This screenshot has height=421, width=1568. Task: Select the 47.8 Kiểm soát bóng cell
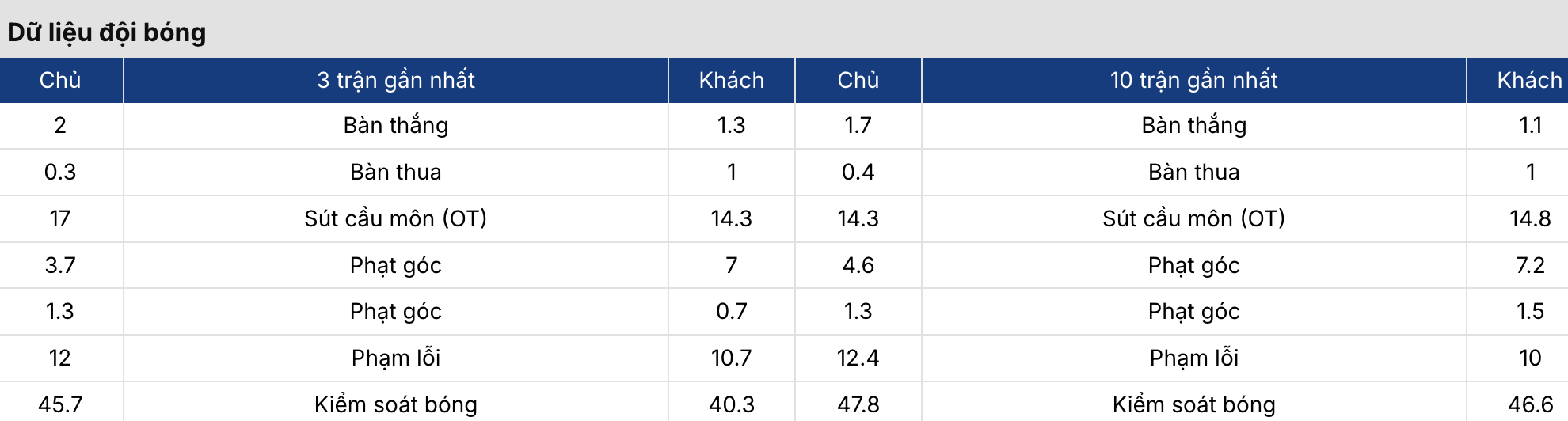click(858, 404)
